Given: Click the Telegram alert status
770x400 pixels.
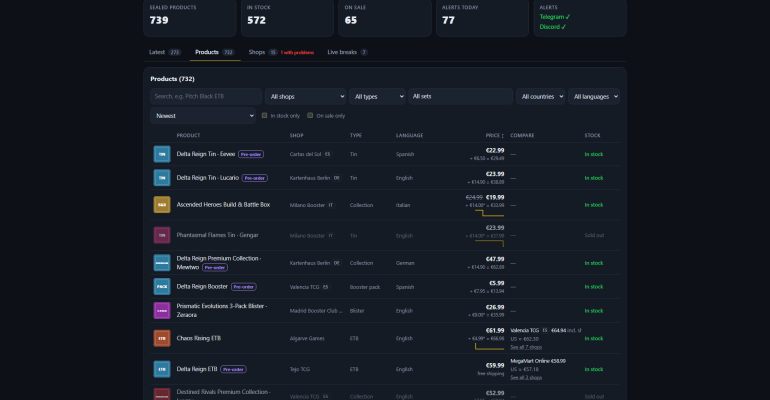Looking at the screenshot, I should point(555,17).
